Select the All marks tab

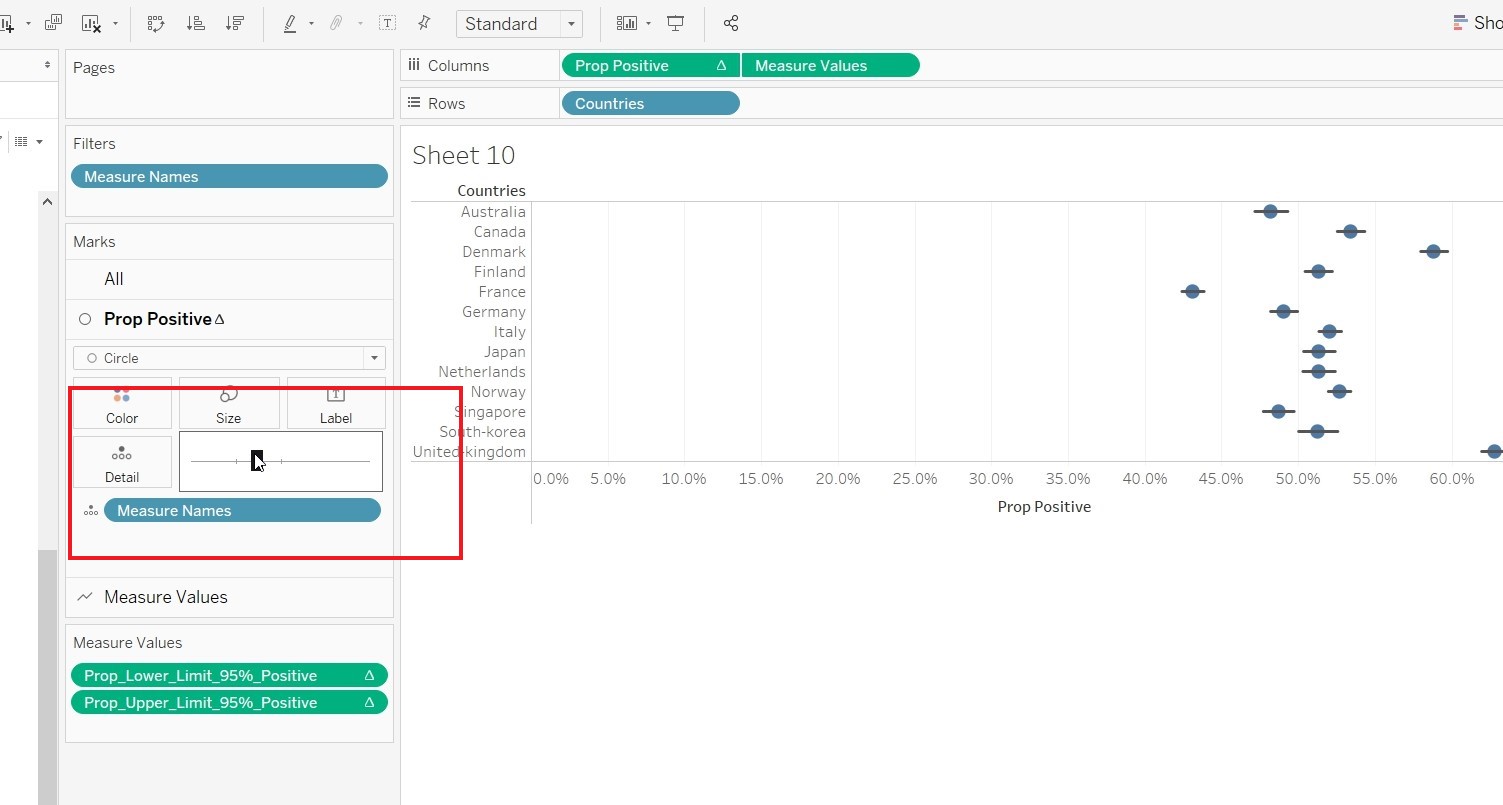click(x=114, y=279)
